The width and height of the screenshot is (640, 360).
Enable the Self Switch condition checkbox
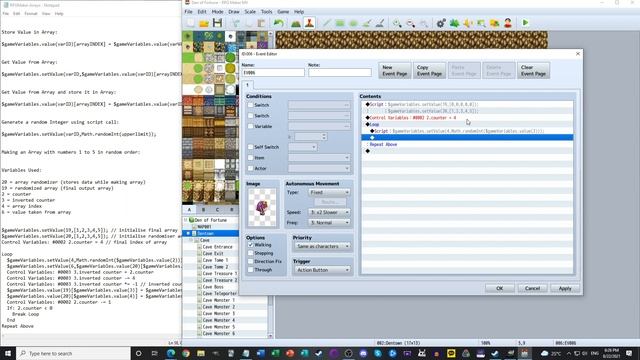[251, 147]
